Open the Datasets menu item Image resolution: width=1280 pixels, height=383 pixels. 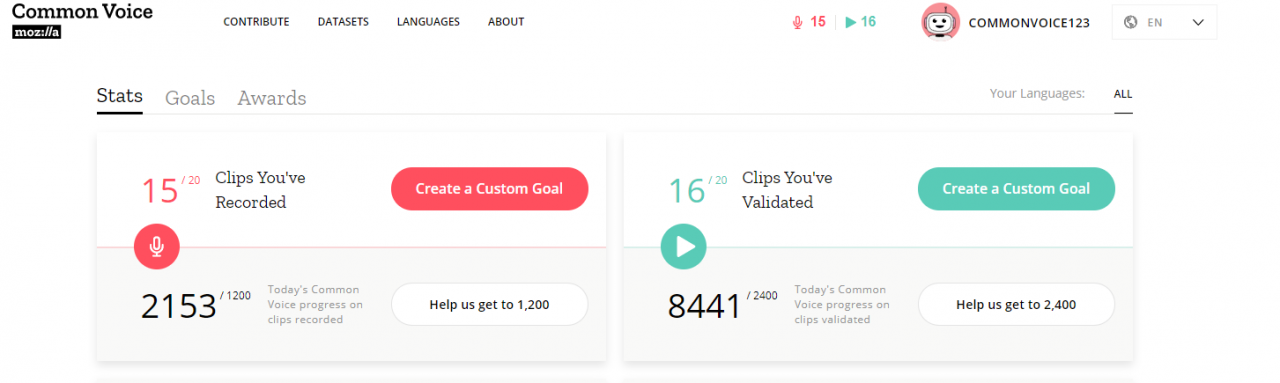pos(343,22)
